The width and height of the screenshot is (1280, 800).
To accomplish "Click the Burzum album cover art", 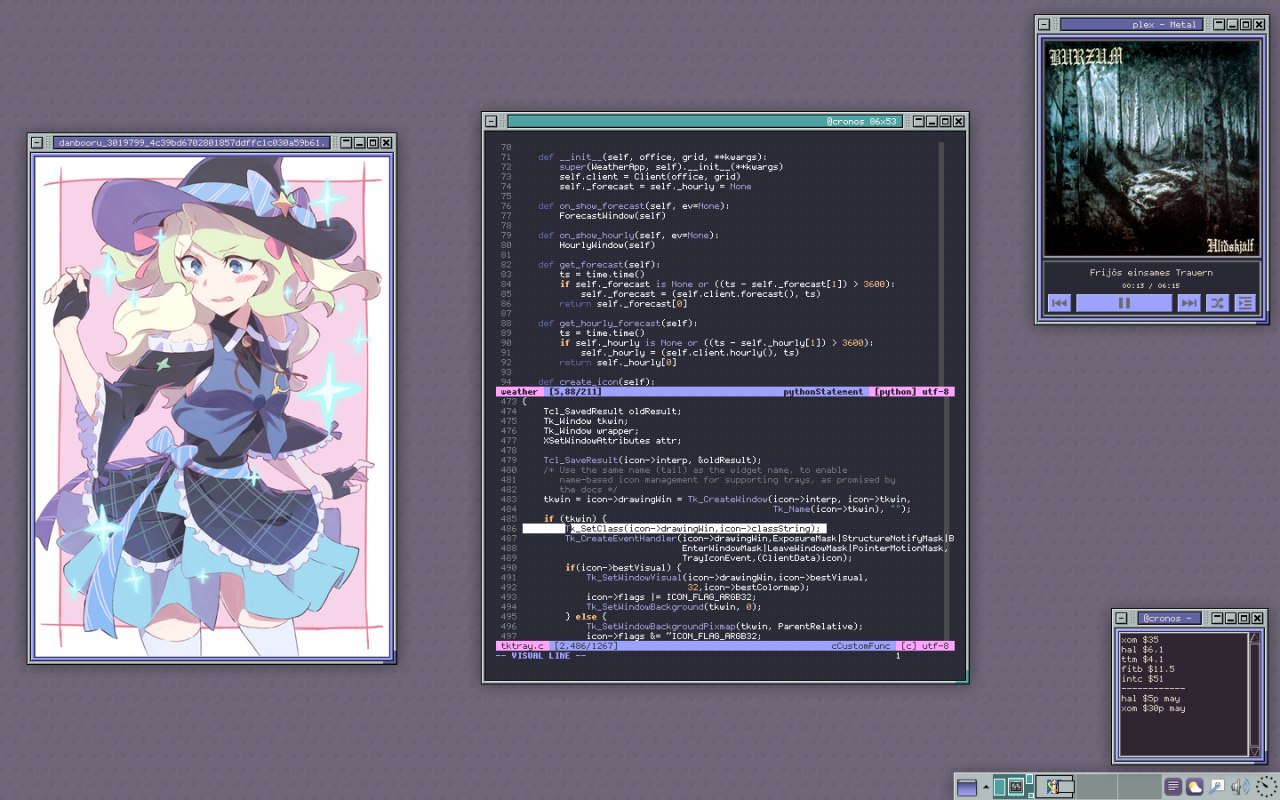I will coord(1152,148).
